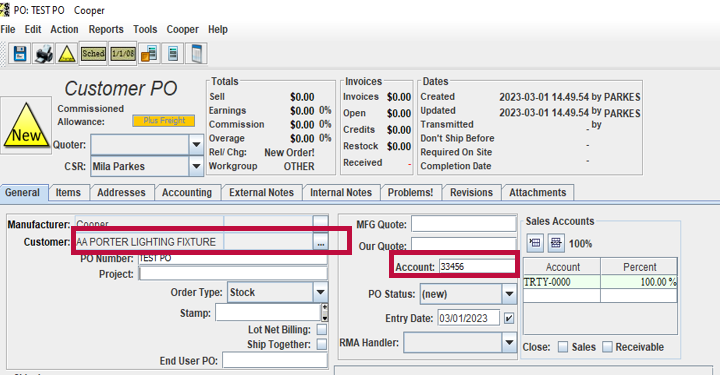Open the CSR dropdown showing Mila Parkes
The image size is (720, 375).
(196, 166)
